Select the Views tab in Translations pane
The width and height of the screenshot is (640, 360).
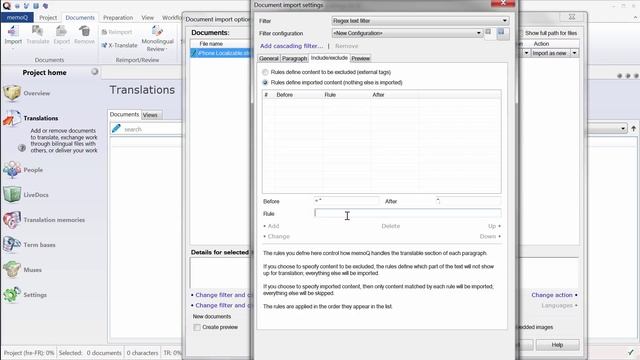(150, 115)
